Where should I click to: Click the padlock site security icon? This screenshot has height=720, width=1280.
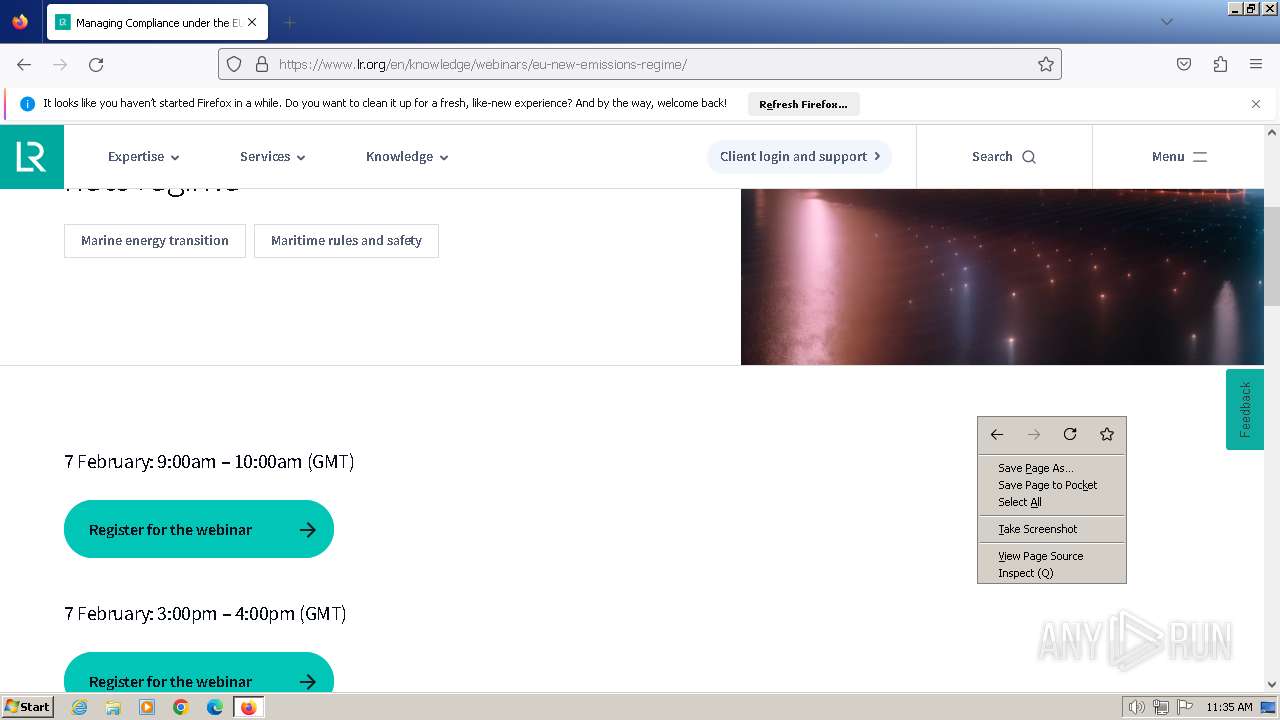tap(262, 64)
